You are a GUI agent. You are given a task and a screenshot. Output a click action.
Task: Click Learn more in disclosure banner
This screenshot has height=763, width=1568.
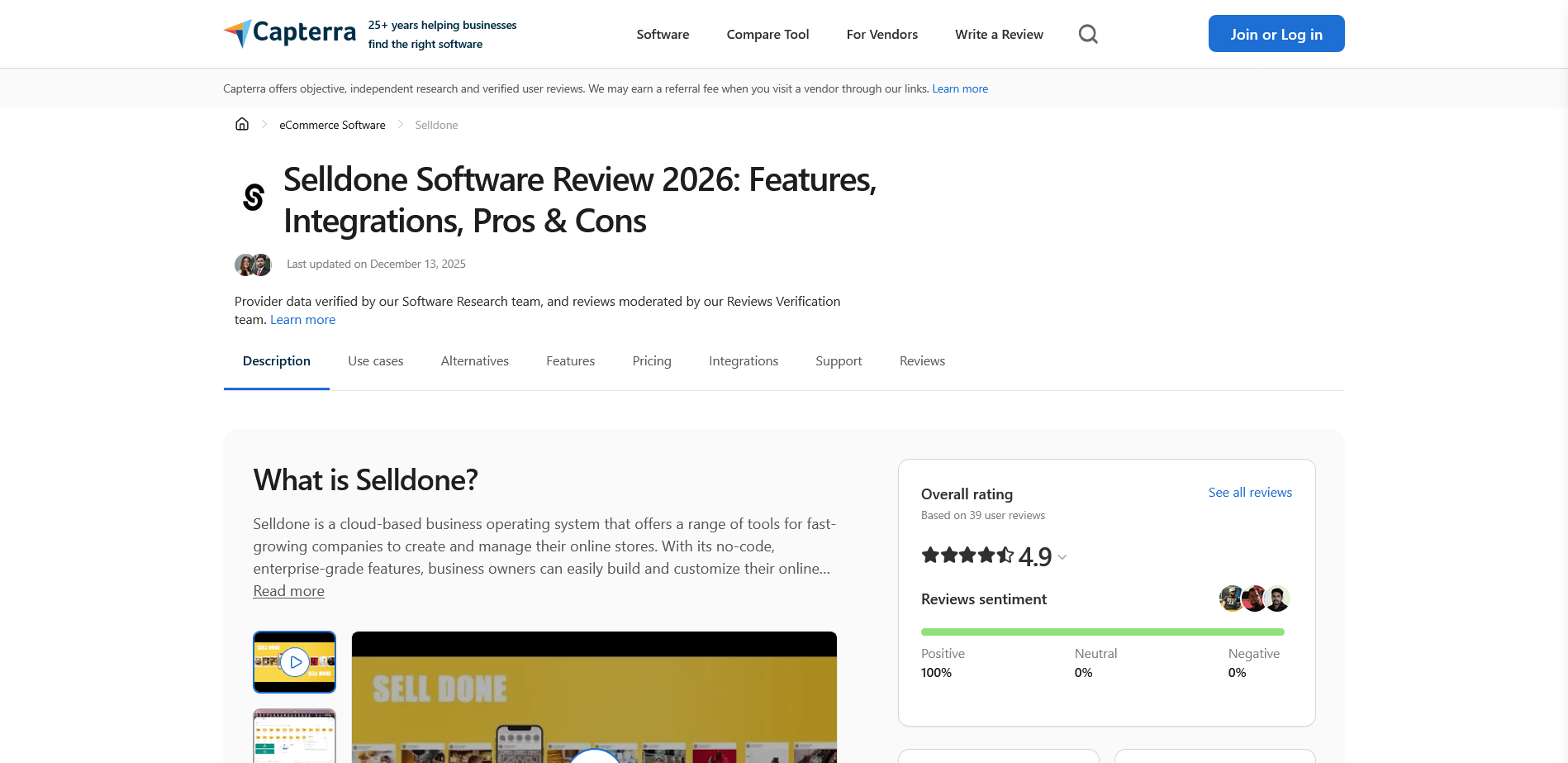tap(960, 88)
